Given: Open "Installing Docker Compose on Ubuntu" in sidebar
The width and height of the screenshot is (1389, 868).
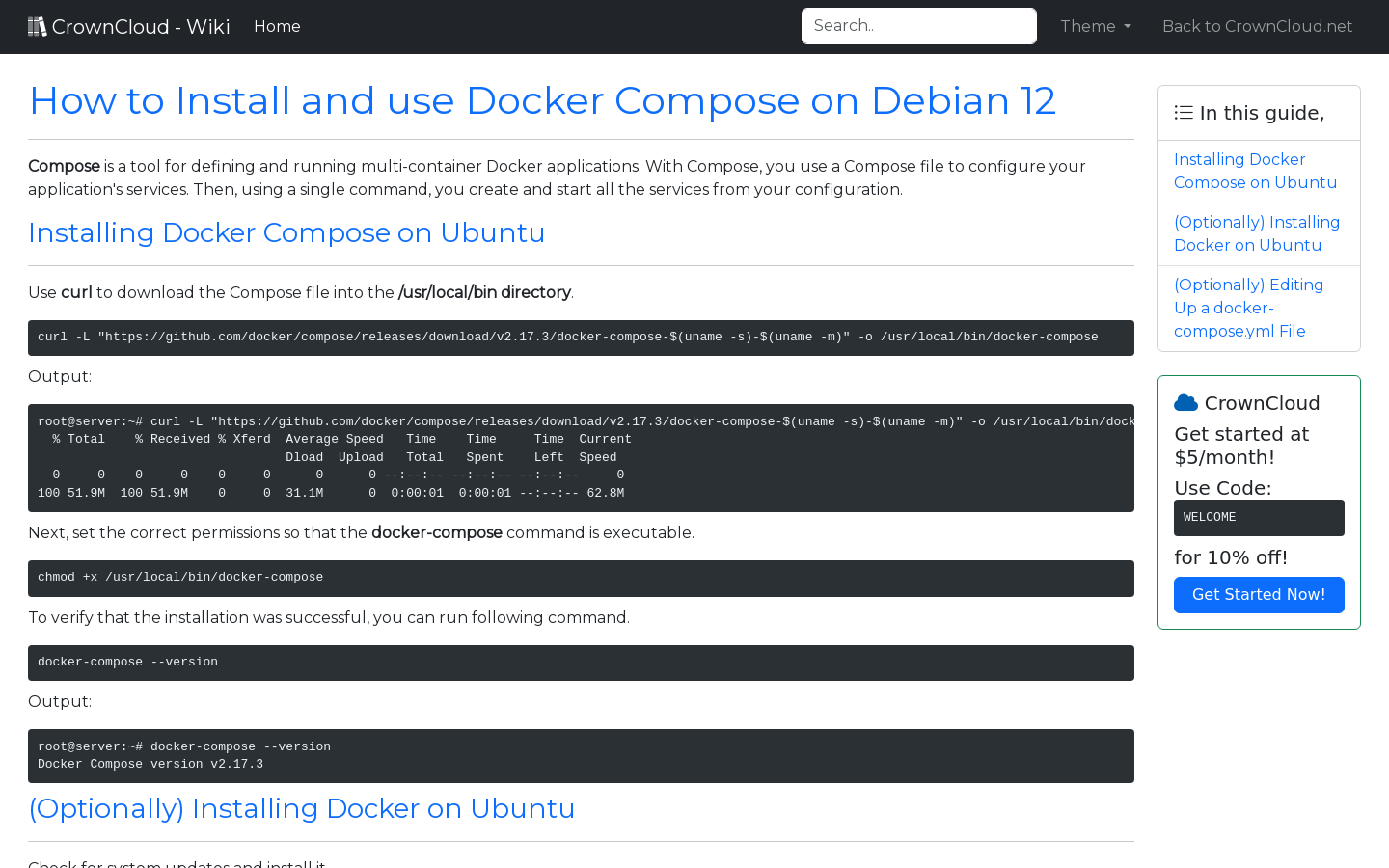Looking at the screenshot, I should pyautogui.click(x=1255, y=171).
